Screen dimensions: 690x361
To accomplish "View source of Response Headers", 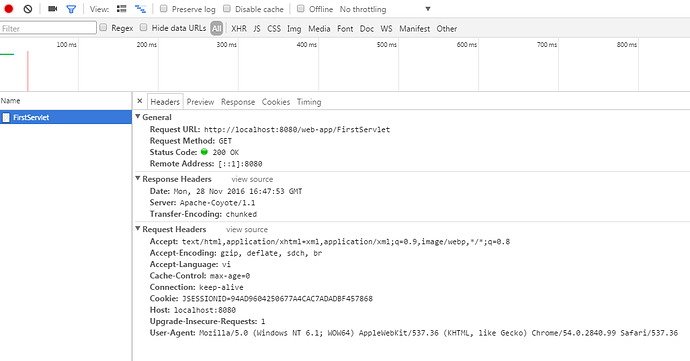I will [x=252, y=179].
